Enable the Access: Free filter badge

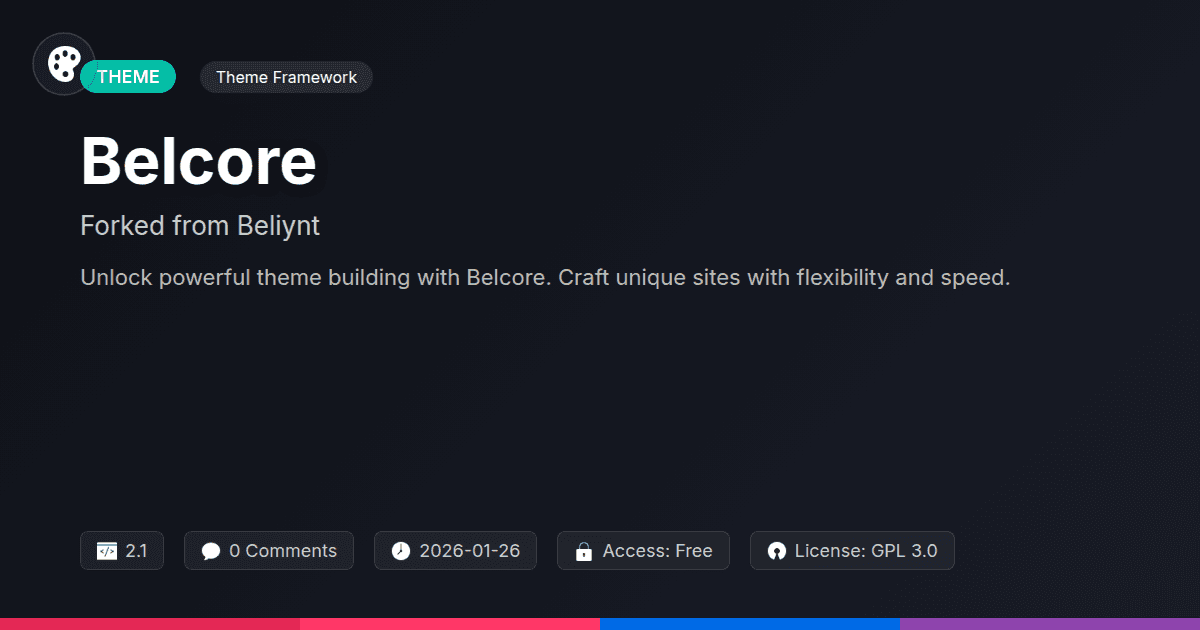[x=643, y=550]
